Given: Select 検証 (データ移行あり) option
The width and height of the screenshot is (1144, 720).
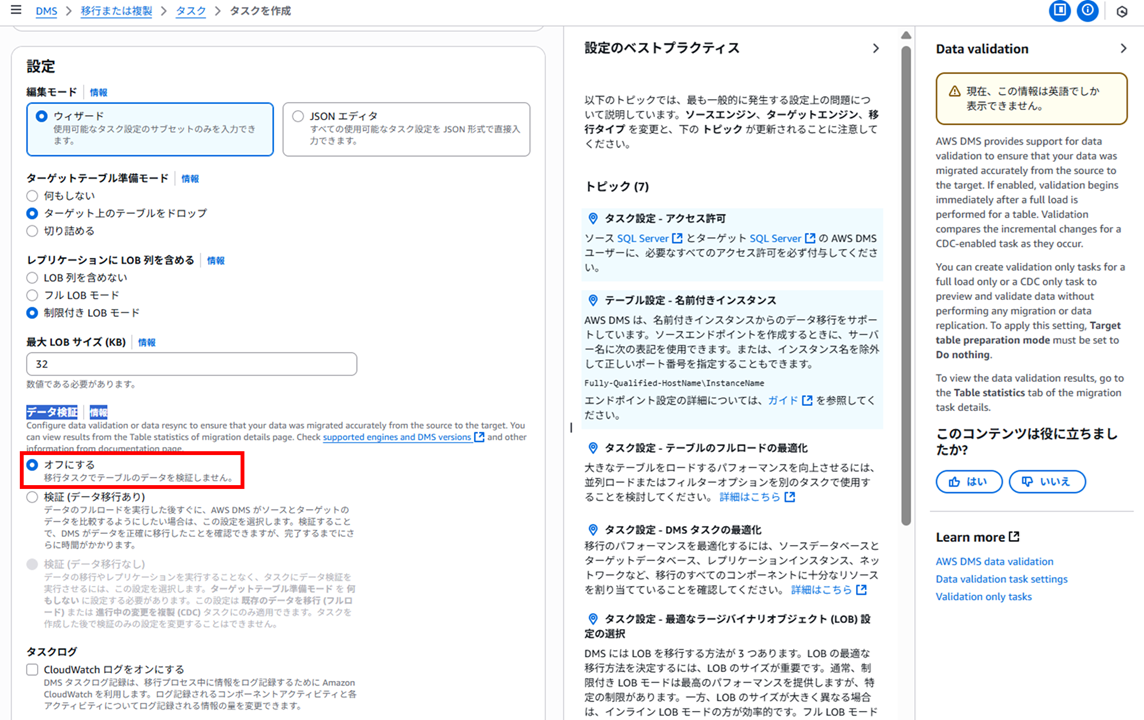Looking at the screenshot, I should click(32, 497).
